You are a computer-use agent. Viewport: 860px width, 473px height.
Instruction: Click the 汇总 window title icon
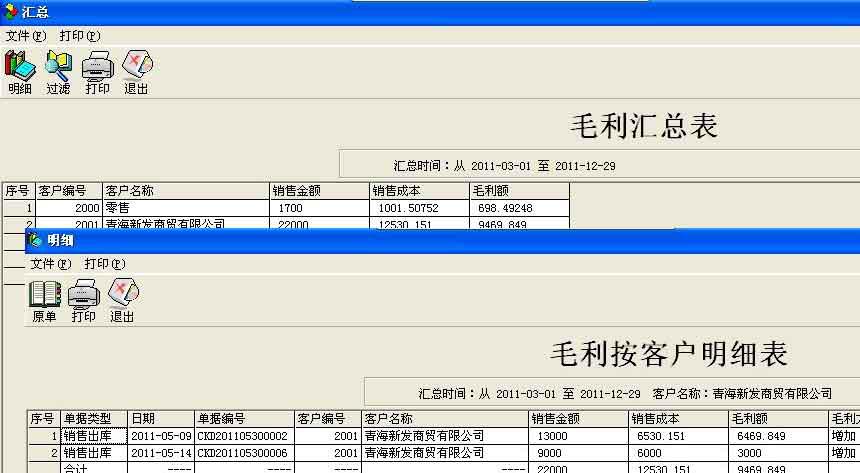[10, 11]
